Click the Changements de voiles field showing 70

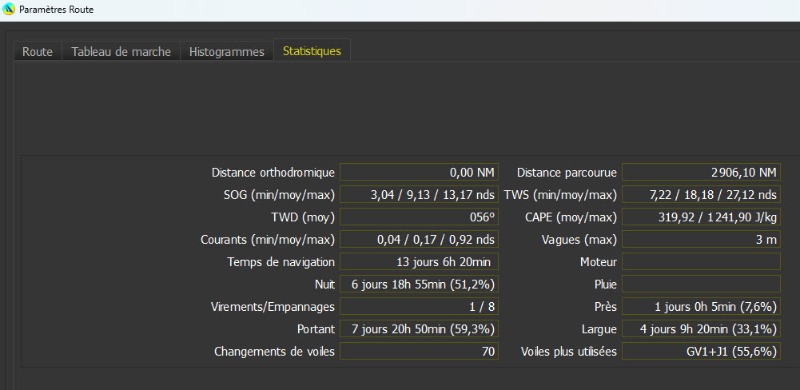point(419,351)
